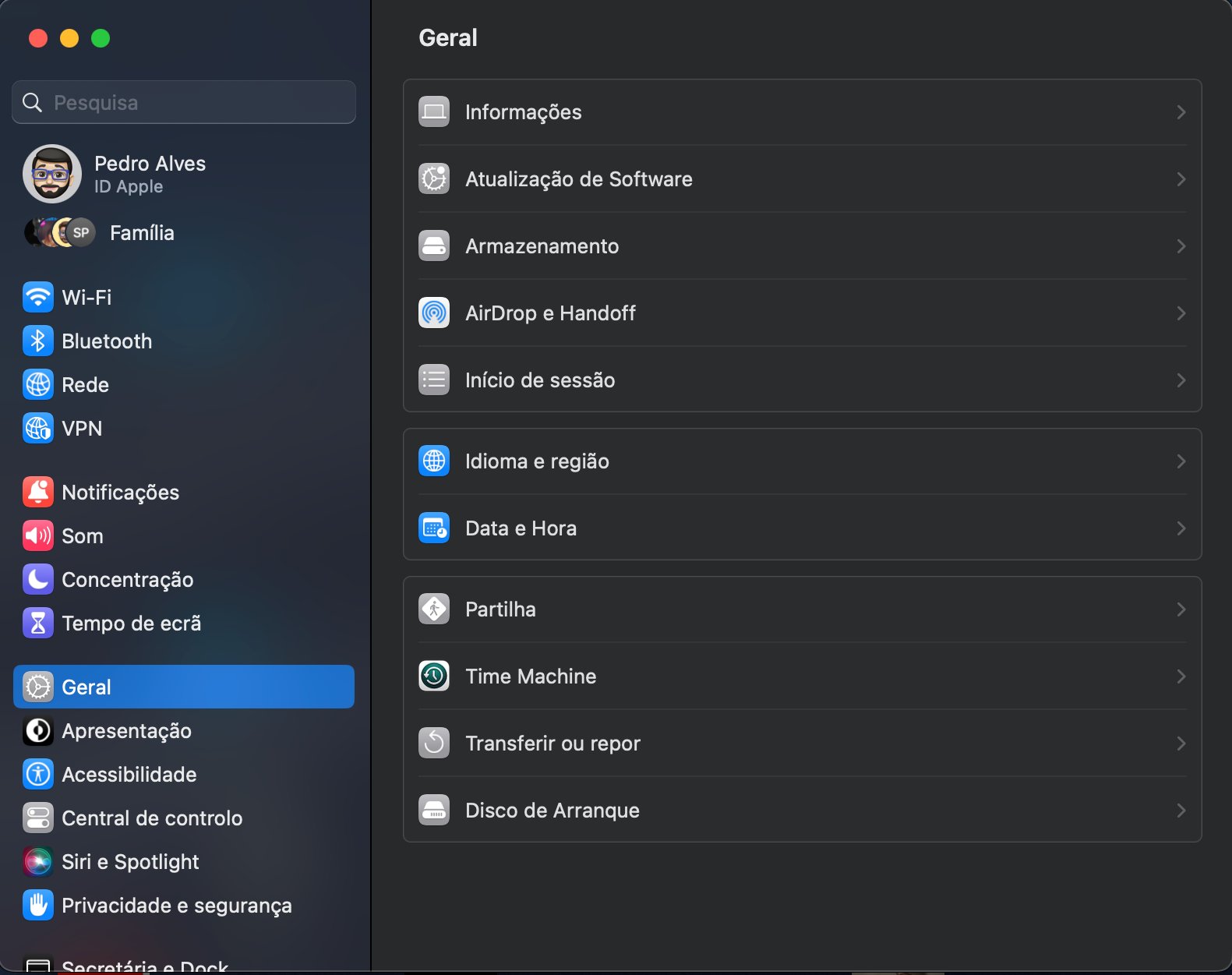Click the search magnifying glass icon
This screenshot has height=975, width=1232.
coord(32,102)
